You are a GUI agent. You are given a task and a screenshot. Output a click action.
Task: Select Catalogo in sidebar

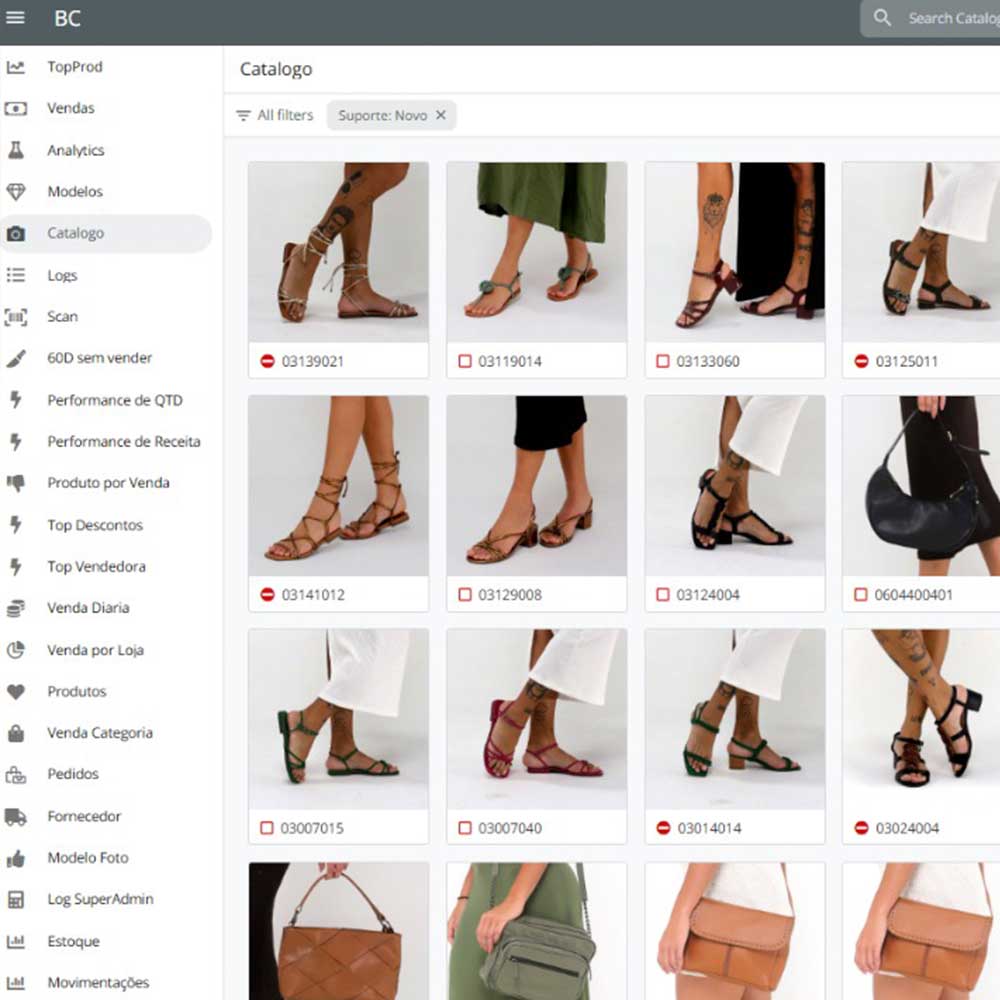click(x=106, y=233)
